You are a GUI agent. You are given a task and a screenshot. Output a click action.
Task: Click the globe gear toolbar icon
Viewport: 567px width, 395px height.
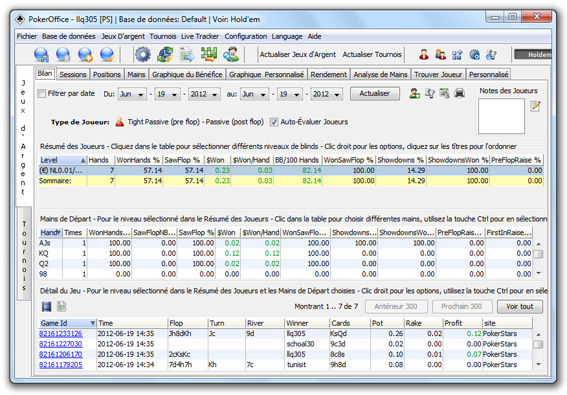point(474,55)
